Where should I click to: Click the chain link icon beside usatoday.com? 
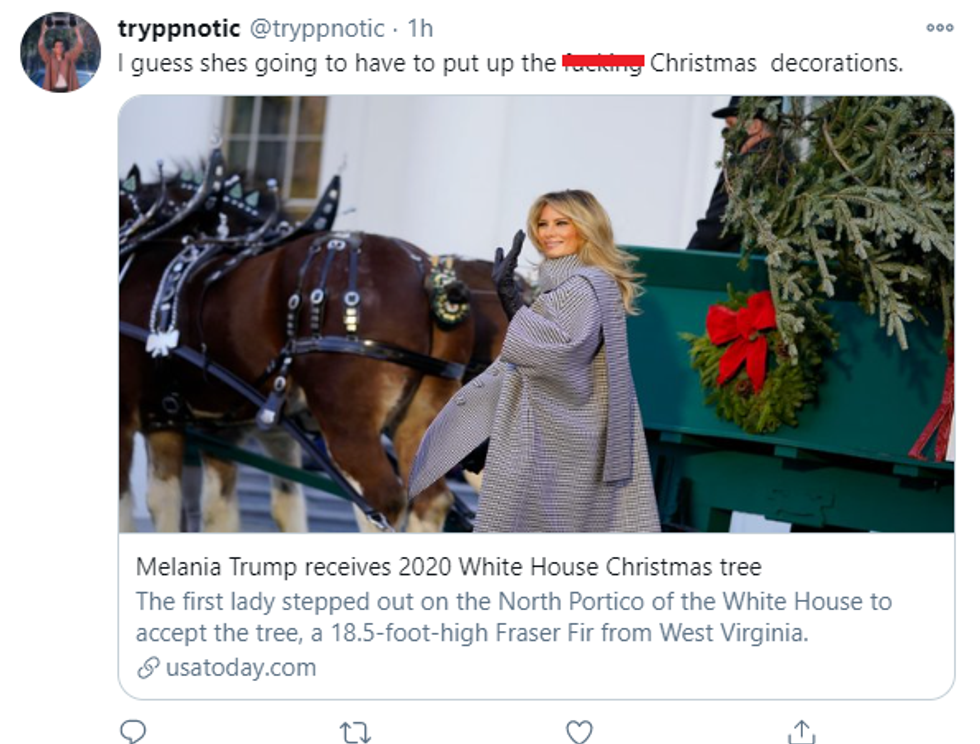(148, 668)
